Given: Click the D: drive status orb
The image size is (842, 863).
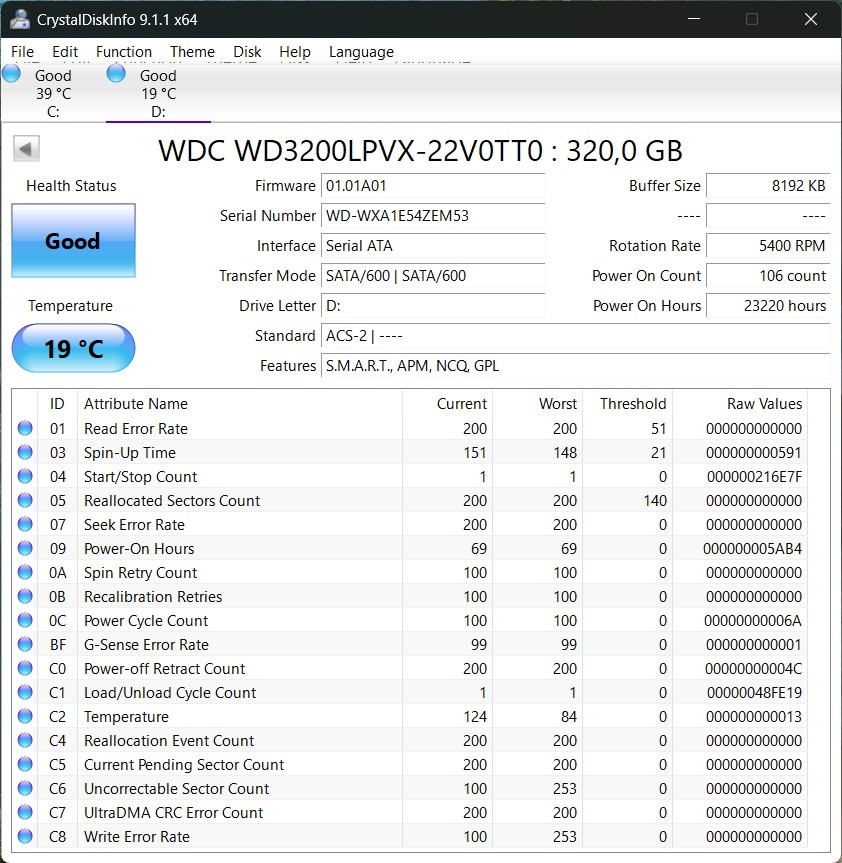Looking at the screenshot, I should pyautogui.click(x=116, y=73).
